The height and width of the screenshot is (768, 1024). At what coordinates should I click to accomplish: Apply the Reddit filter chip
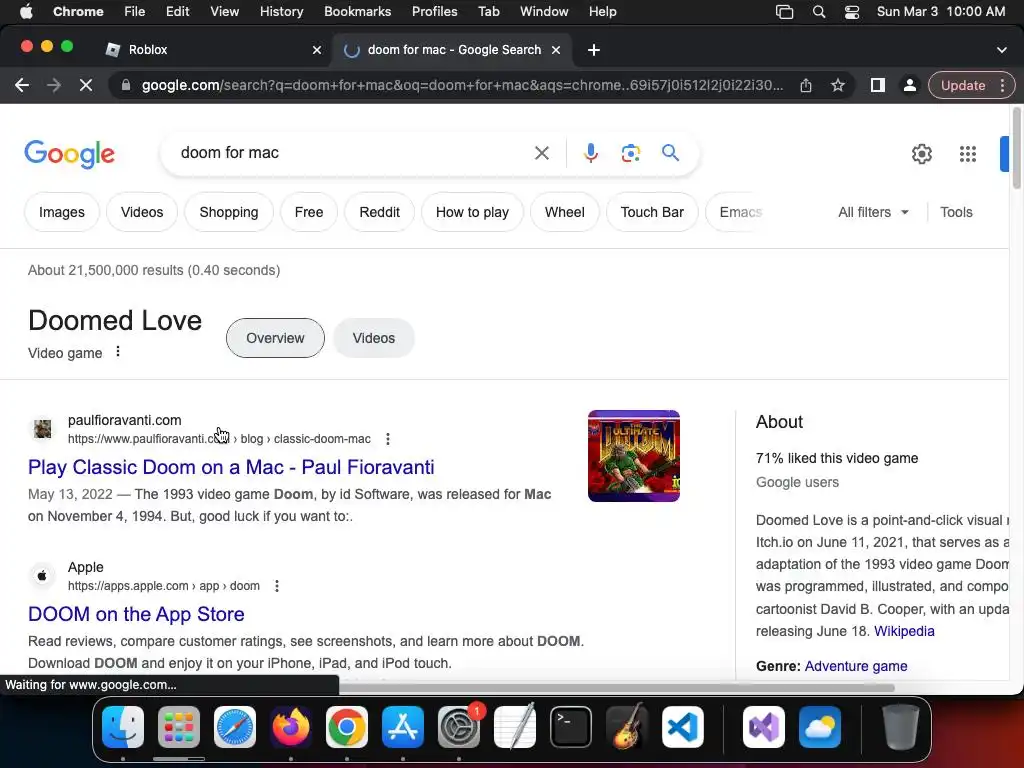point(379,212)
